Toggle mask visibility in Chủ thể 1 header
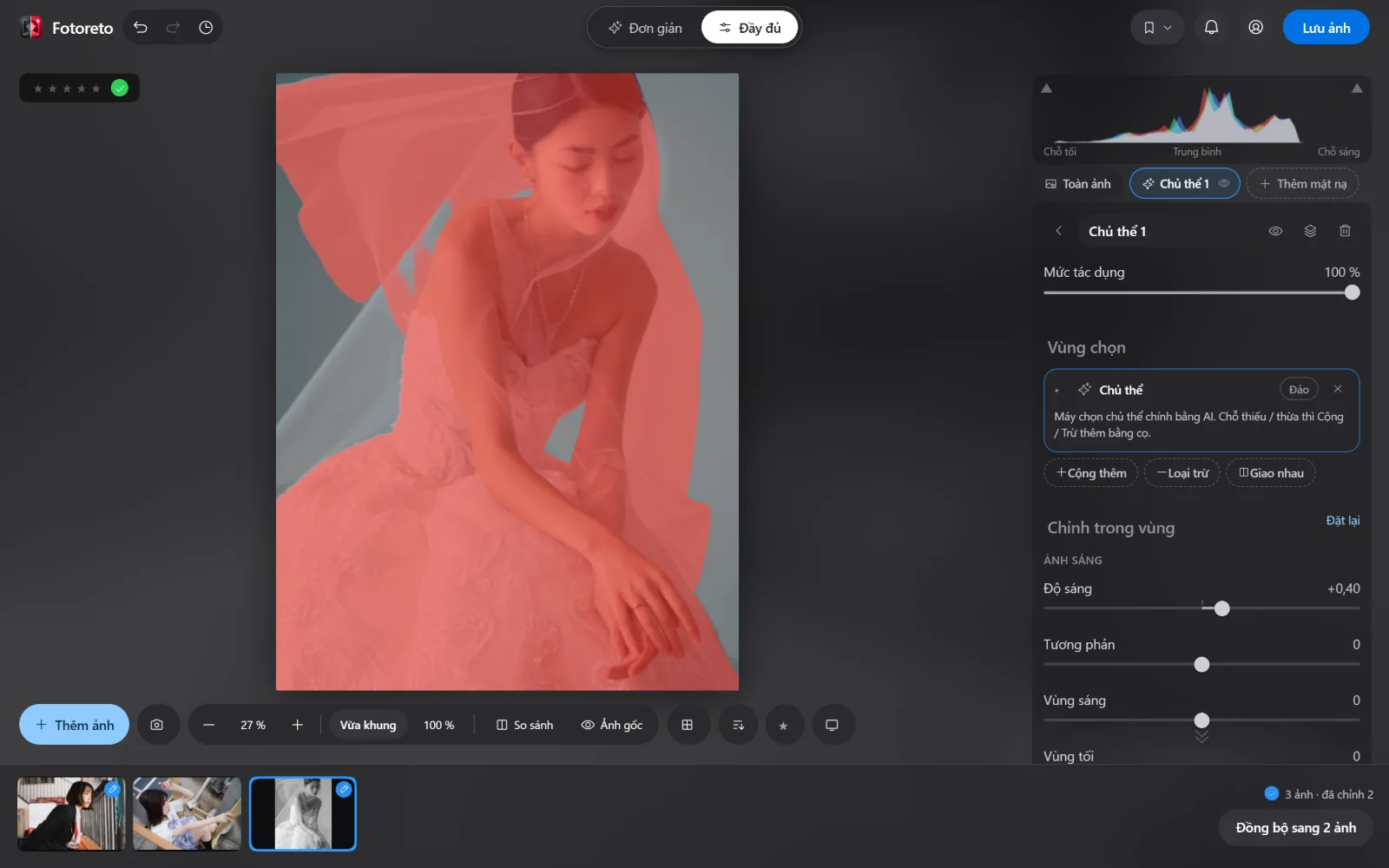 click(x=1275, y=231)
